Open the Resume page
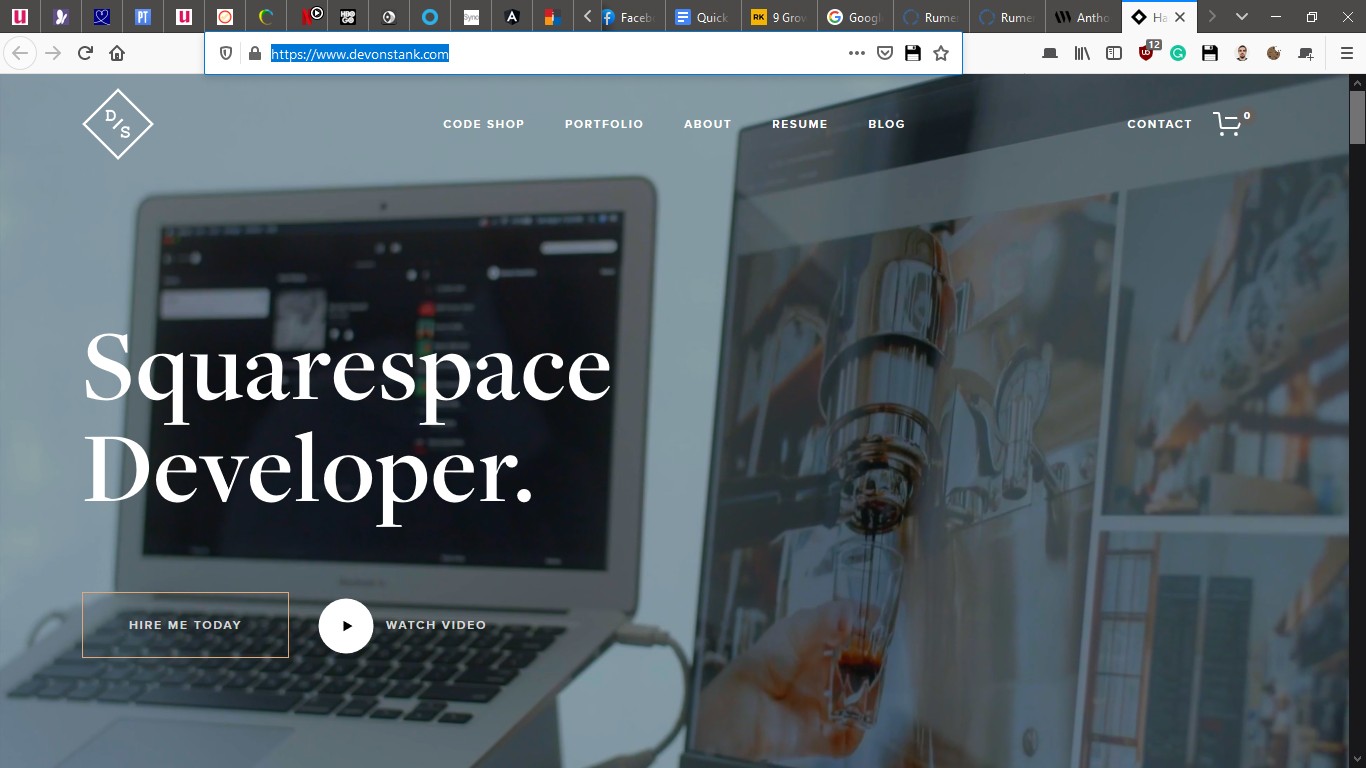This screenshot has height=768, width=1366. [x=800, y=124]
